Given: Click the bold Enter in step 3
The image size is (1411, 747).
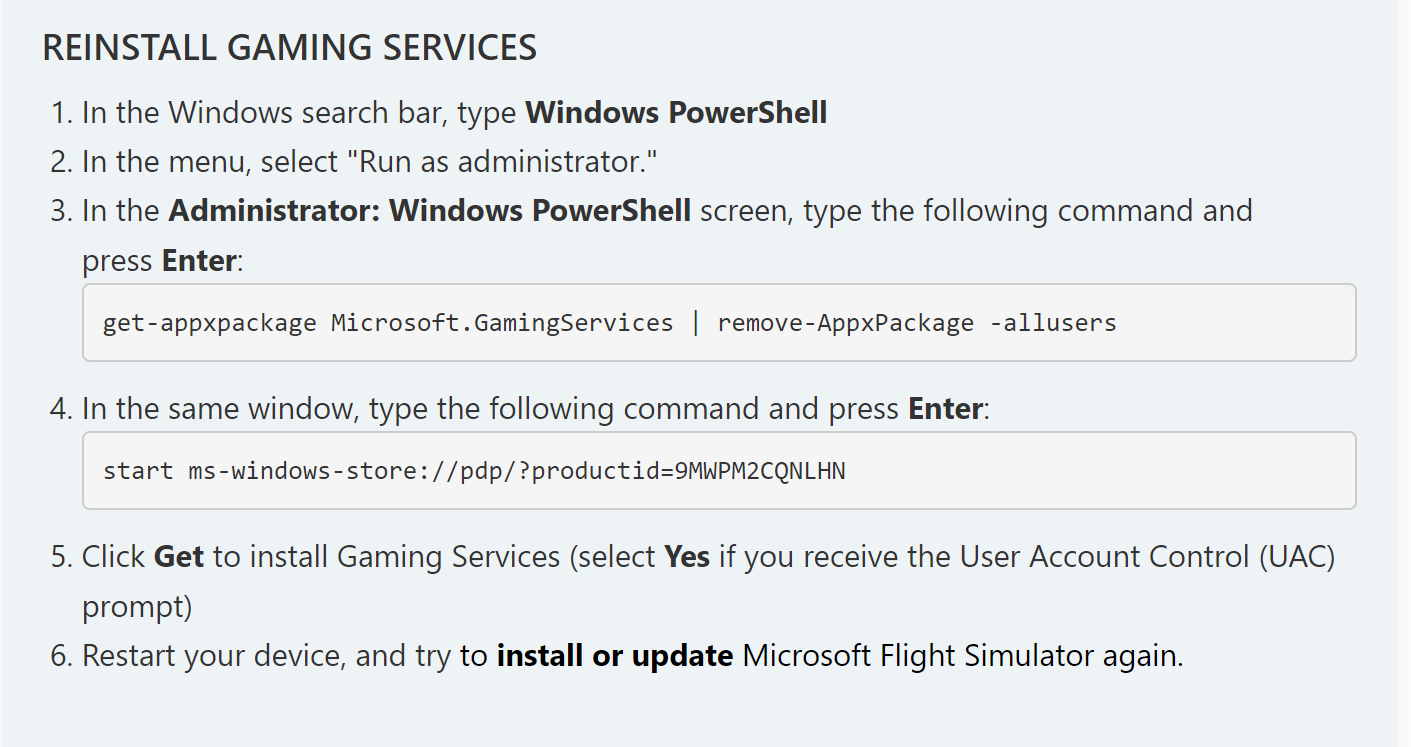Looking at the screenshot, I should coord(199,261).
